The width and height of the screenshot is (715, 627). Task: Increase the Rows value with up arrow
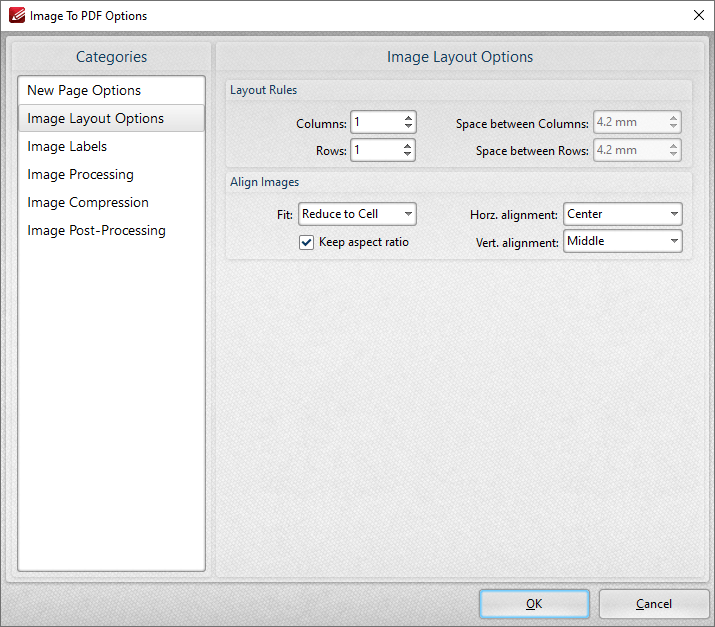click(408, 146)
